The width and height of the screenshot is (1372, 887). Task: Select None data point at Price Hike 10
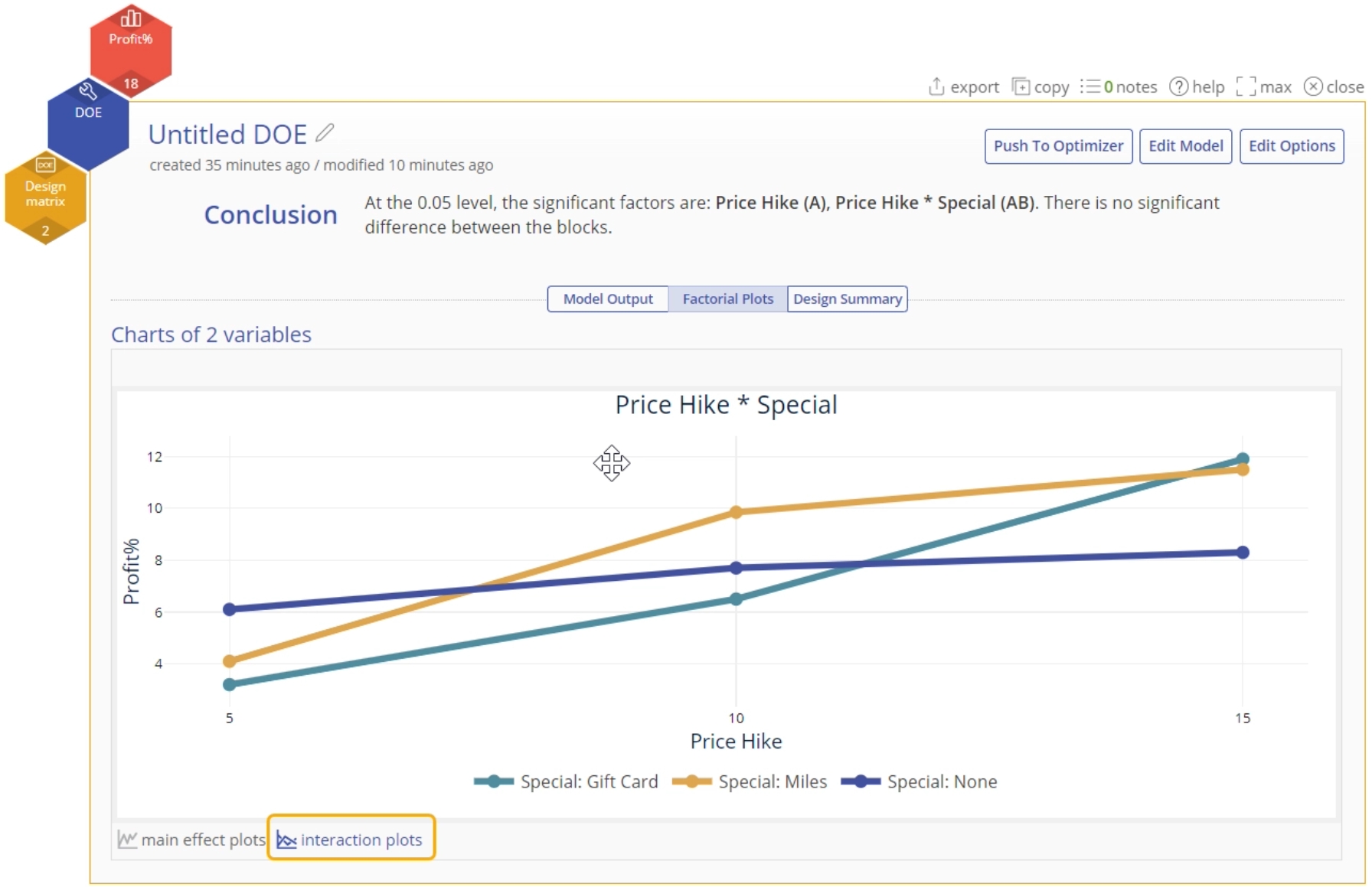coord(736,568)
